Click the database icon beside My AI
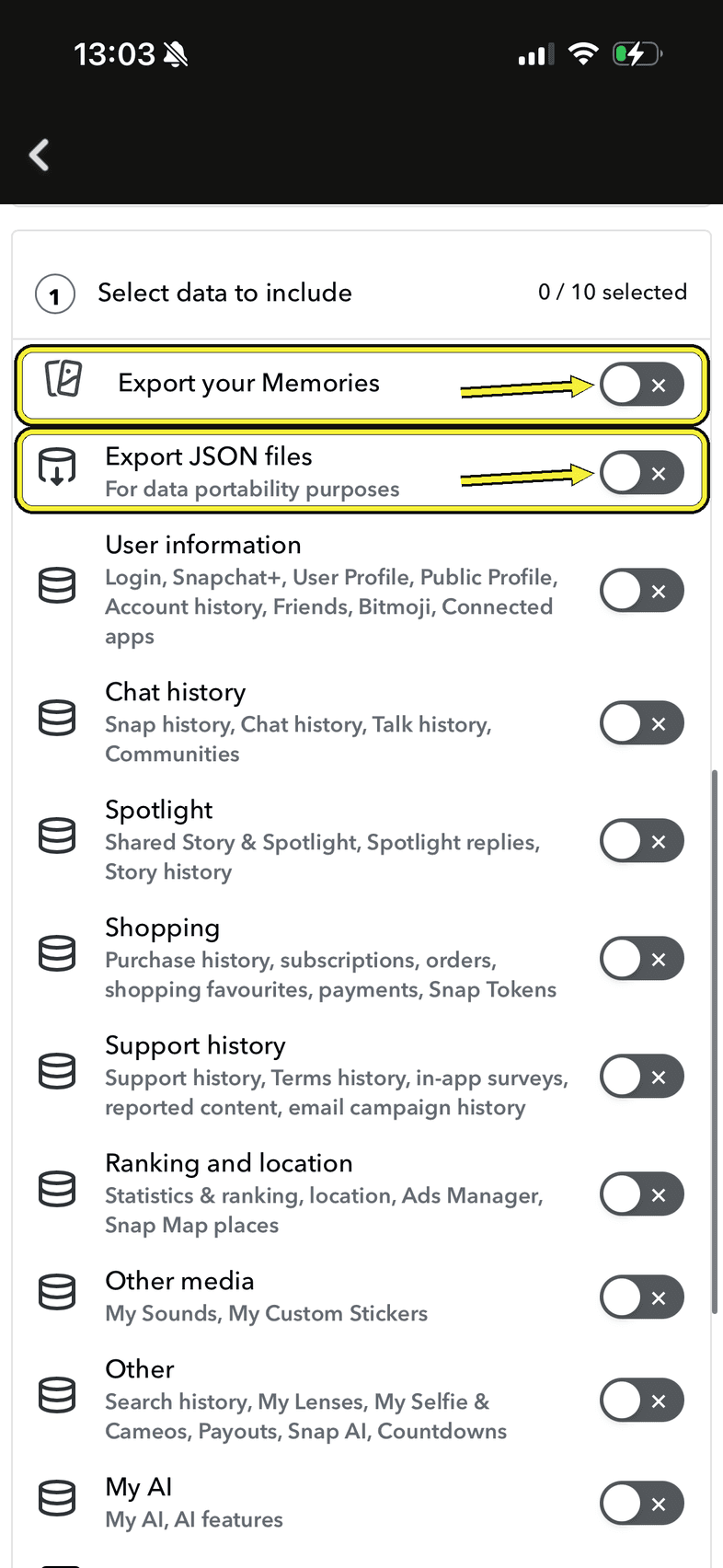The image size is (723, 1568). pyautogui.click(x=57, y=1498)
